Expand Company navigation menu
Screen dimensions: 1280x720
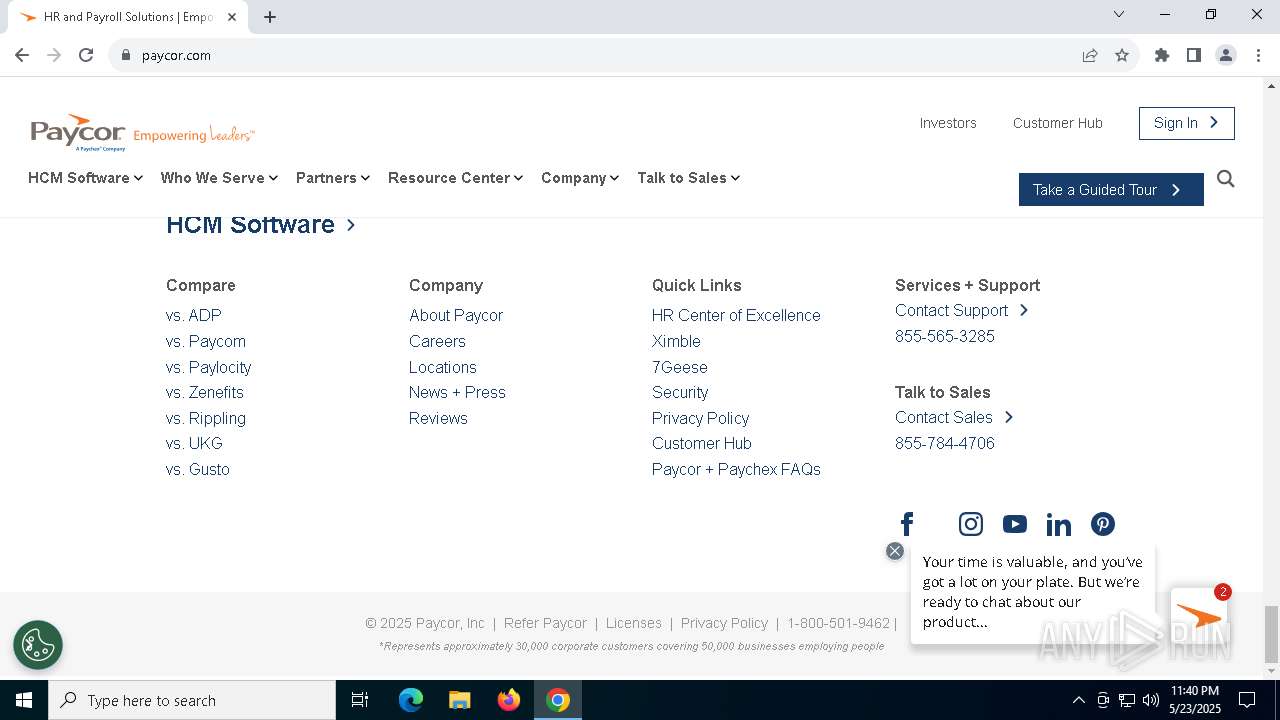(x=580, y=178)
